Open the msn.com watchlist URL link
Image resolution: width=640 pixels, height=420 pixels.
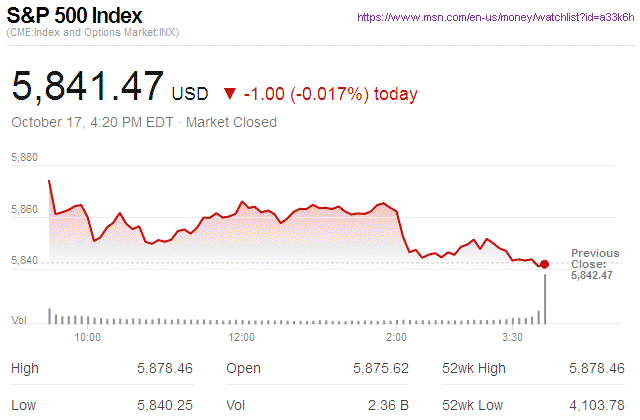[x=494, y=18]
